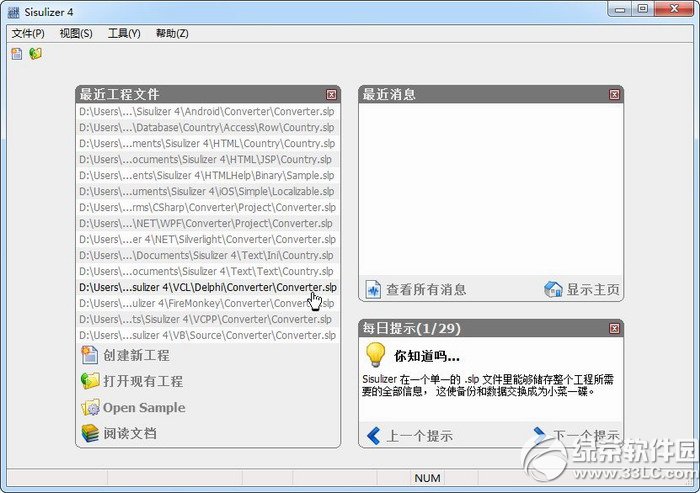Image resolution: width=700 pixels, height=493 pixels.
Task: Open recent file CSharp\Converter\Project\Converter.slp
Action: point(208,208)
